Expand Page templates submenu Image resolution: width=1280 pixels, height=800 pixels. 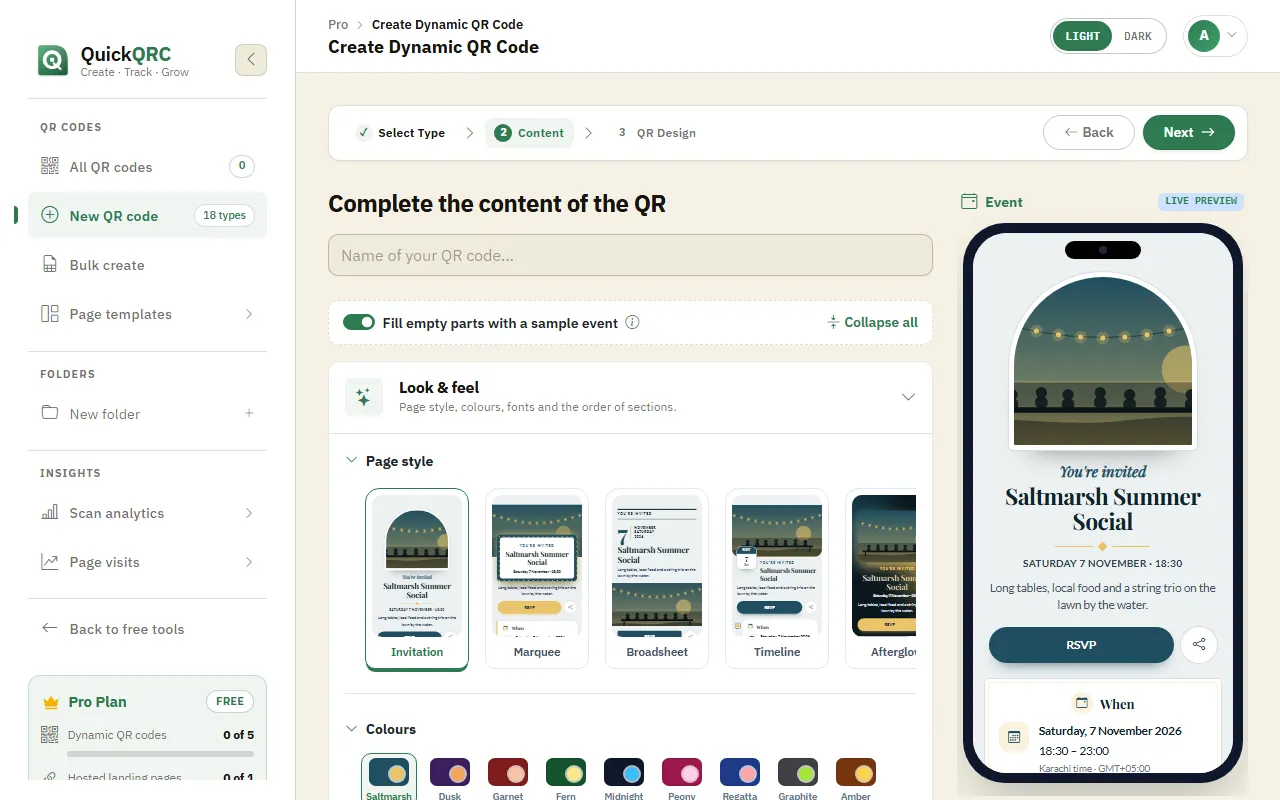(x=249, y=314)
